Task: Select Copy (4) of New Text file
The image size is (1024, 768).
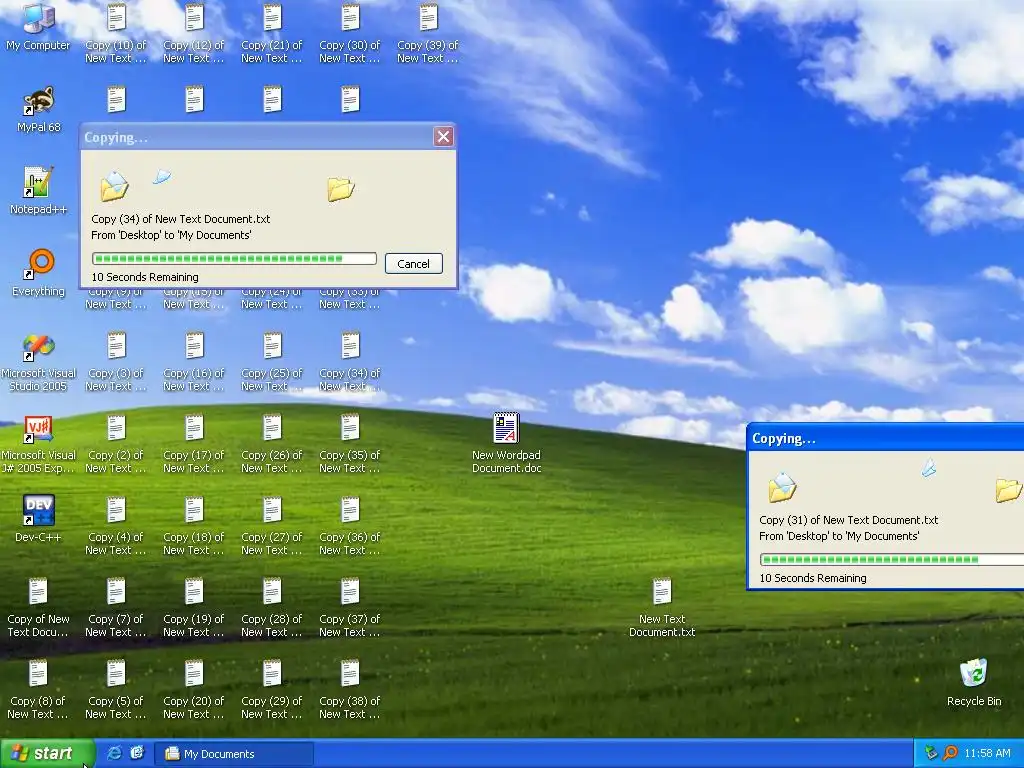Action: pyautogui.click(x=116, y=525)
